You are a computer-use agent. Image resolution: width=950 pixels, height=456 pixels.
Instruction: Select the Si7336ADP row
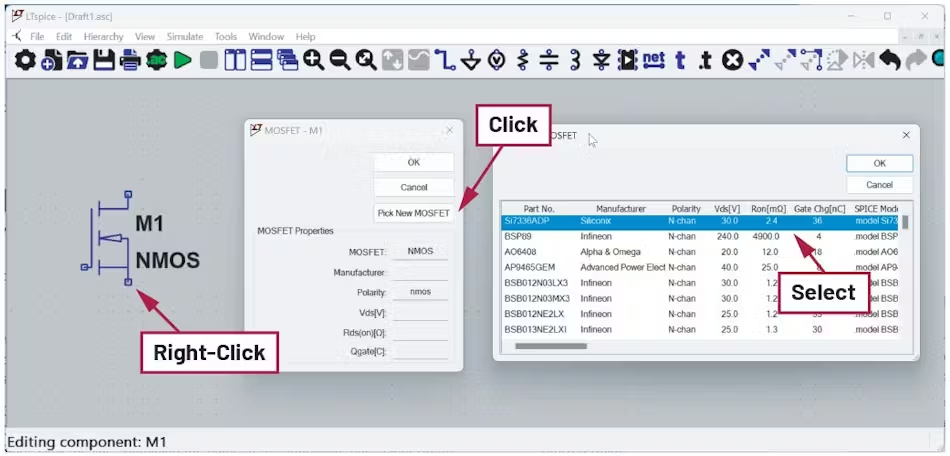[x=702, y=222]
